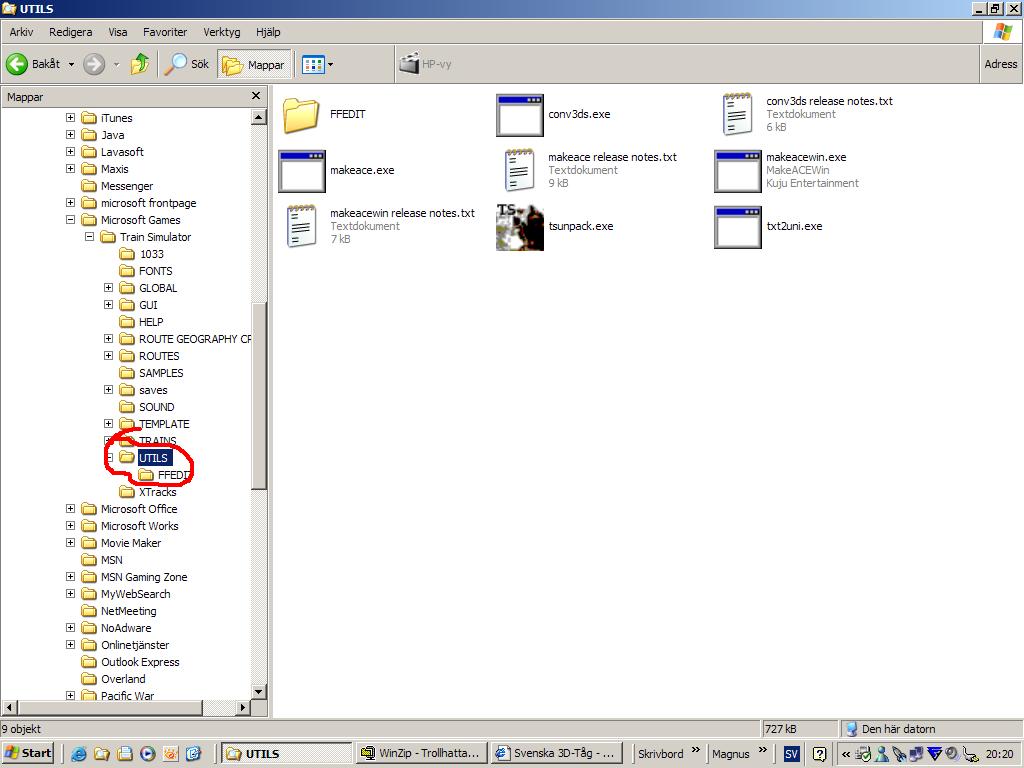This screenshot has height=768, width=1024.
Task: Toggle the Mappar folders pane button
Action: (254, 64)
